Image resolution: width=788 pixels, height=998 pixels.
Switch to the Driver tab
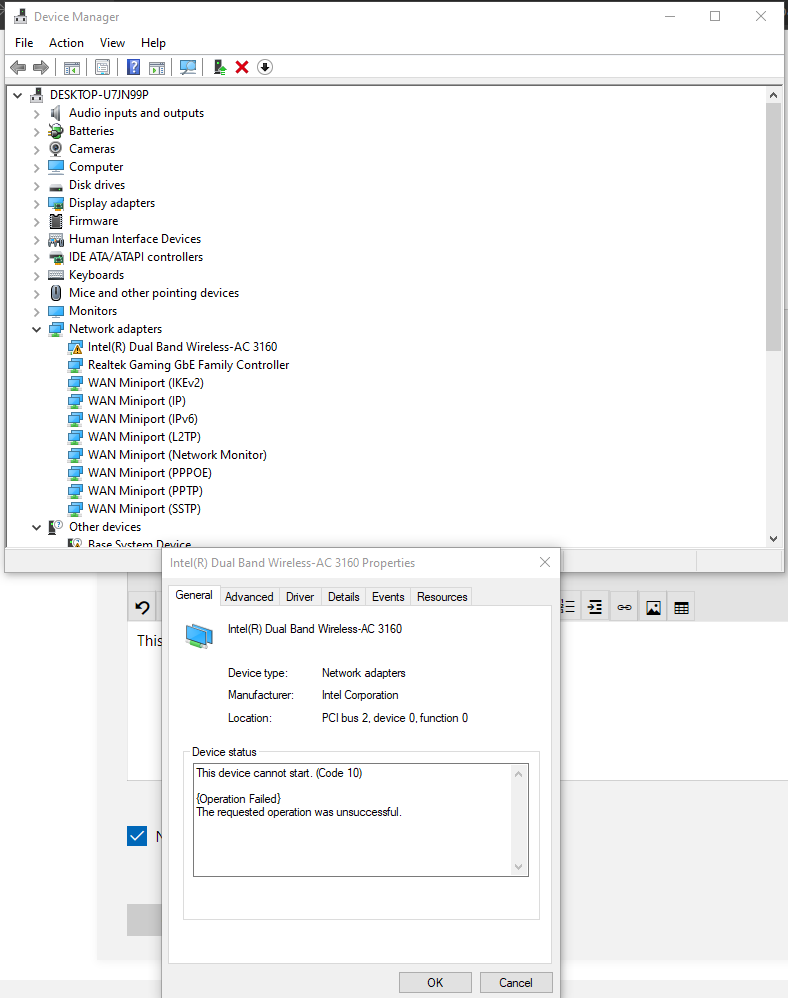point(300,597)
